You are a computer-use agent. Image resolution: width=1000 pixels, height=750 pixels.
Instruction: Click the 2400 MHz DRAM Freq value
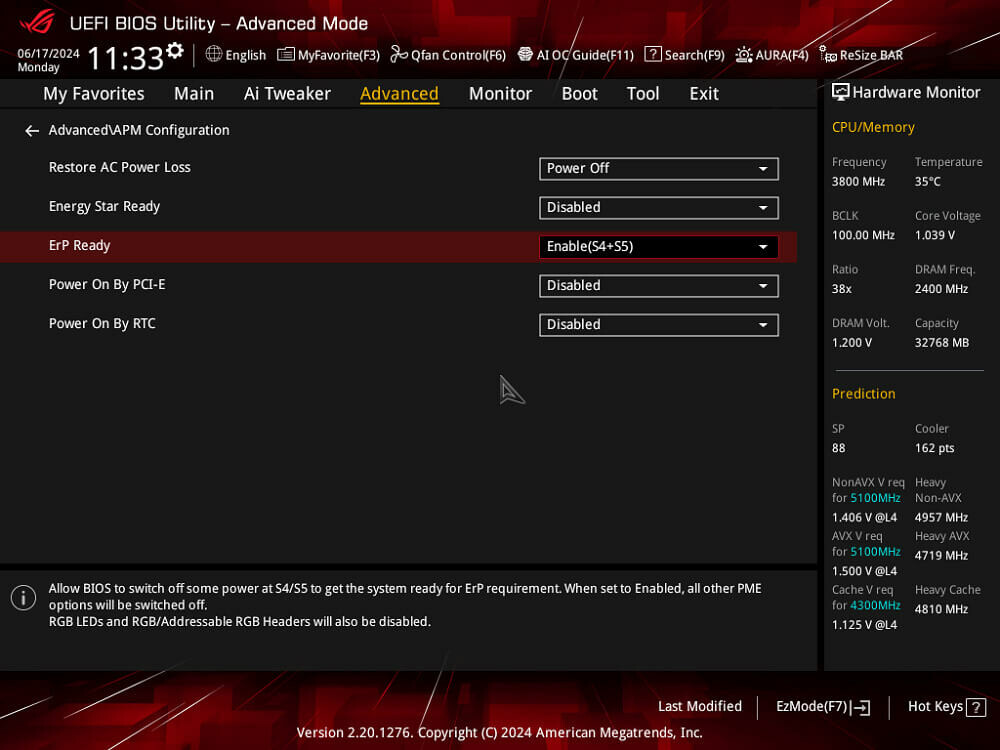941,289
